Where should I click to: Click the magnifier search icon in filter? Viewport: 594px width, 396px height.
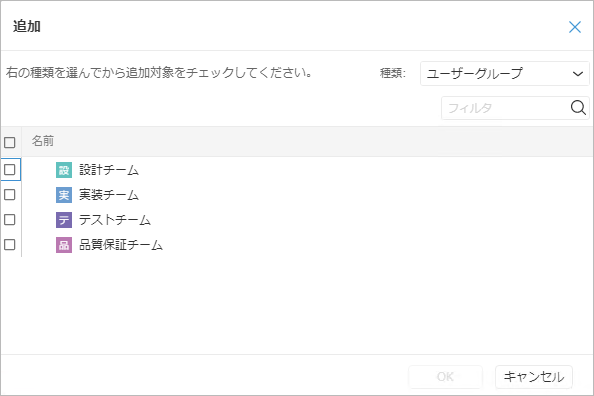point(578,108)
